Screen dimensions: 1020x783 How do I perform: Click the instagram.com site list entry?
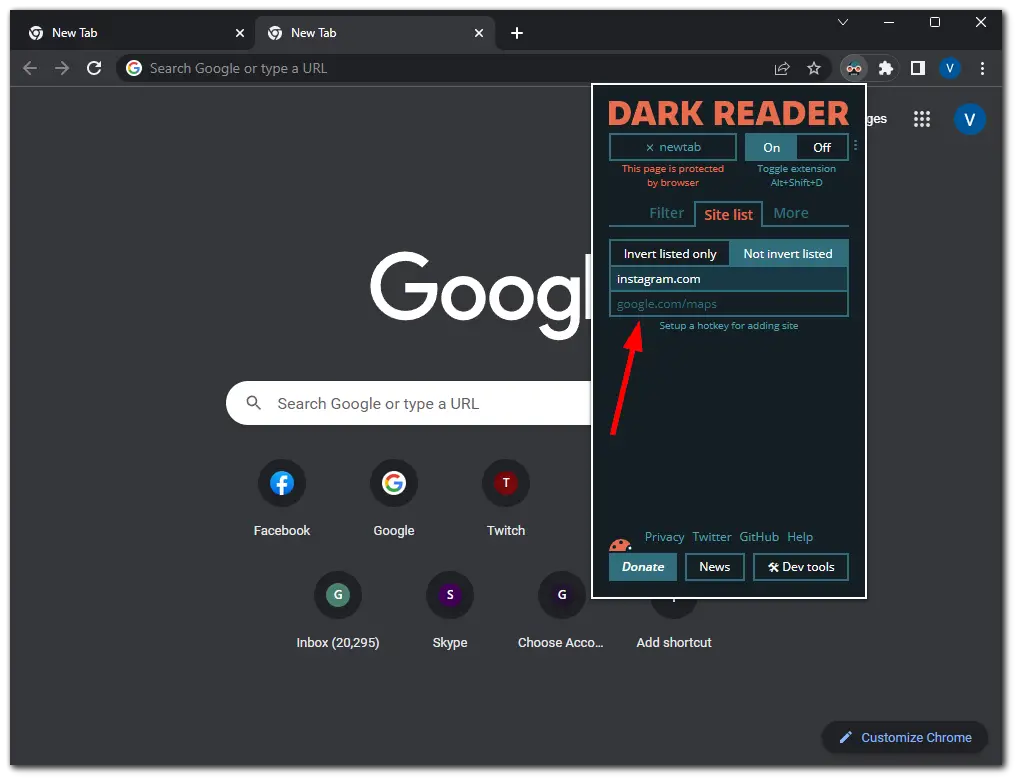click(729, 279)
